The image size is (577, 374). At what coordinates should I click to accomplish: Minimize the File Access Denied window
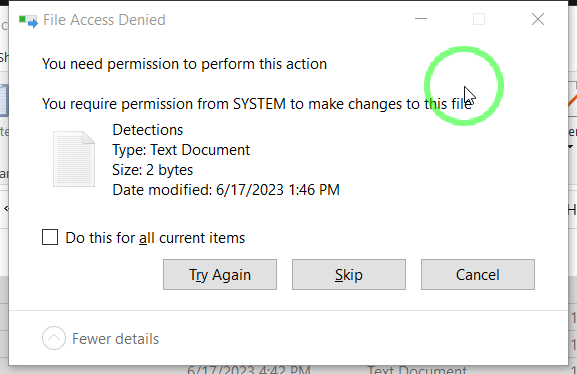[421, 19]
